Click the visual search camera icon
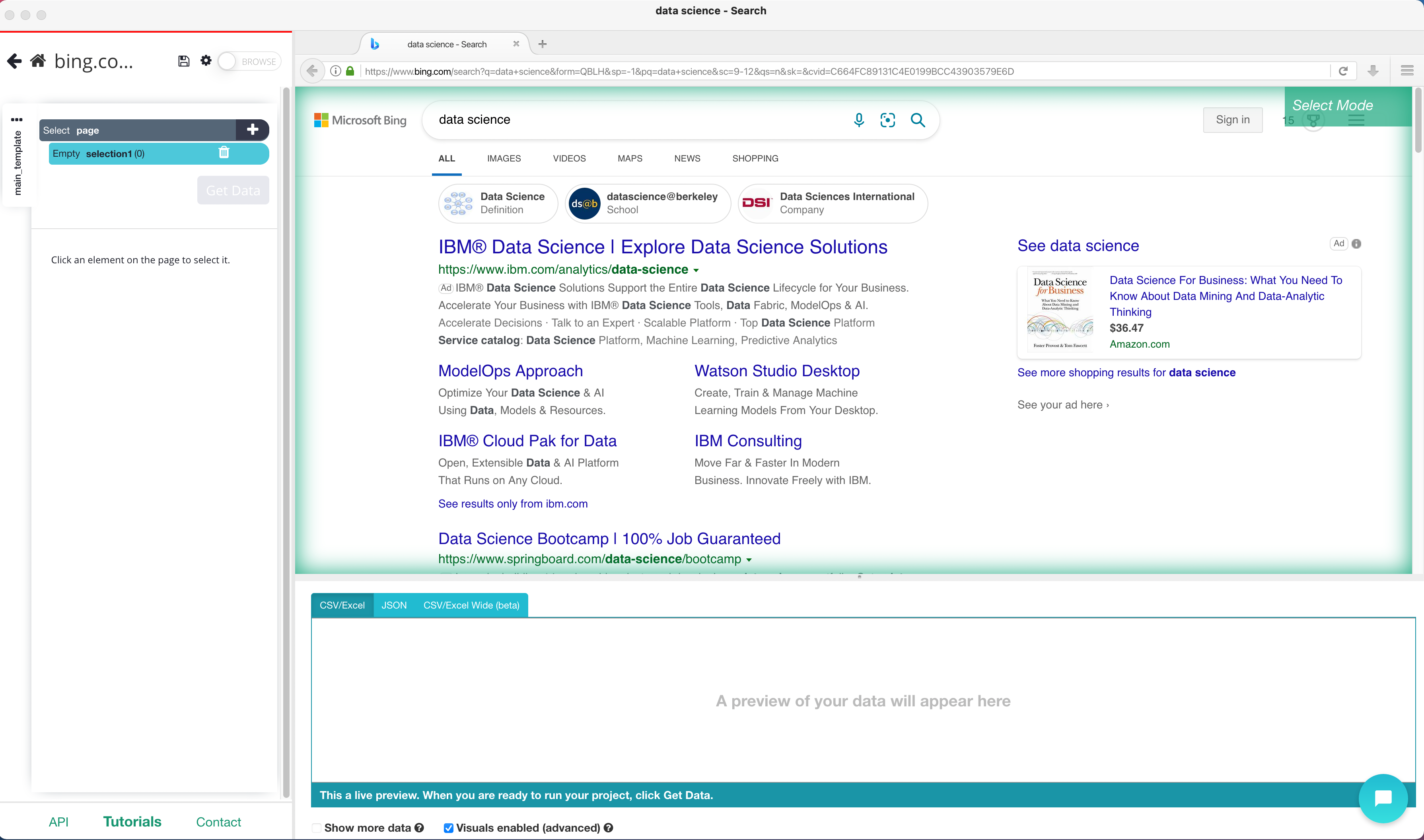Image resolution: width=1424 pixels, height=840 pixels. coord(887,120)
